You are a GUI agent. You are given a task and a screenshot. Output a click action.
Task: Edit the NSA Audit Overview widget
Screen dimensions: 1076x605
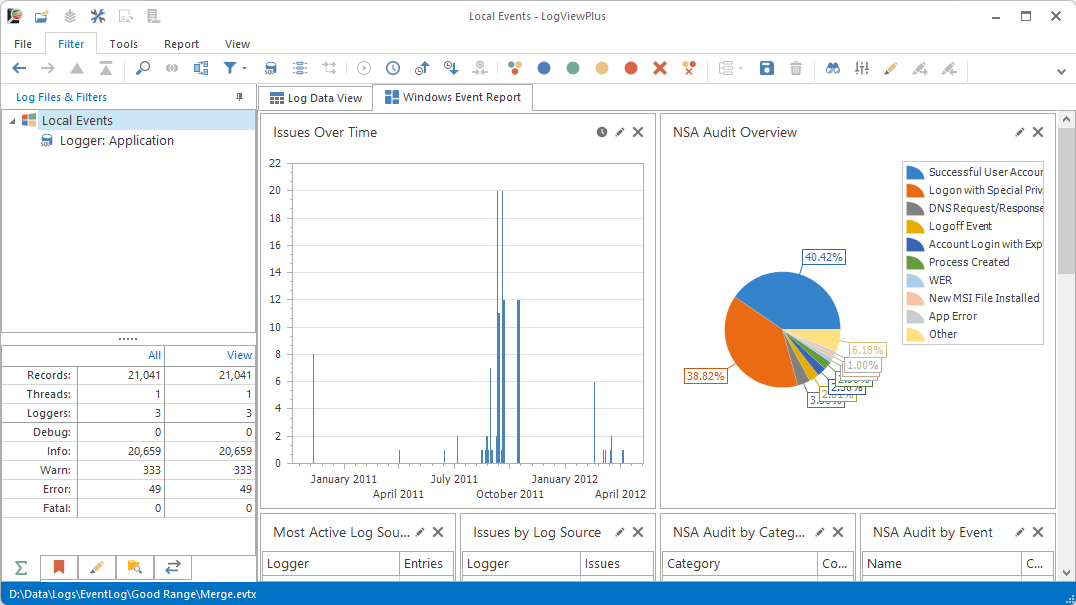click(x=1020, y=132)
